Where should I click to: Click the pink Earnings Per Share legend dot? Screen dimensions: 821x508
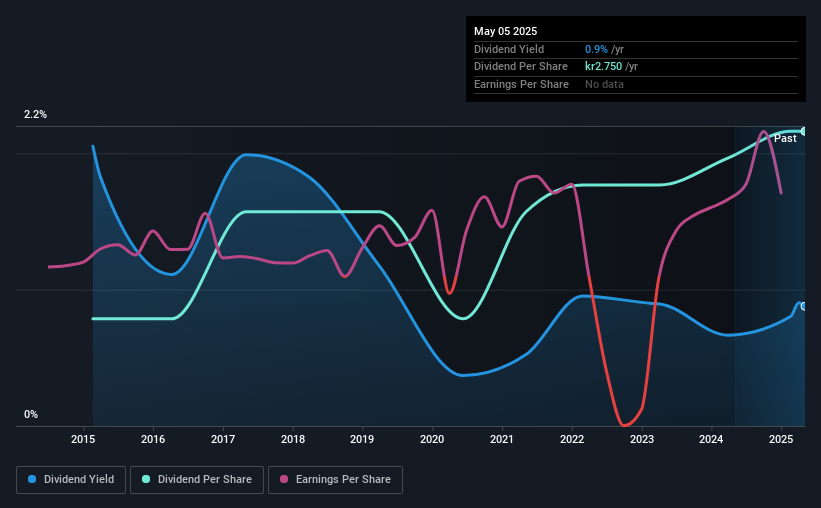coord(284,479)
